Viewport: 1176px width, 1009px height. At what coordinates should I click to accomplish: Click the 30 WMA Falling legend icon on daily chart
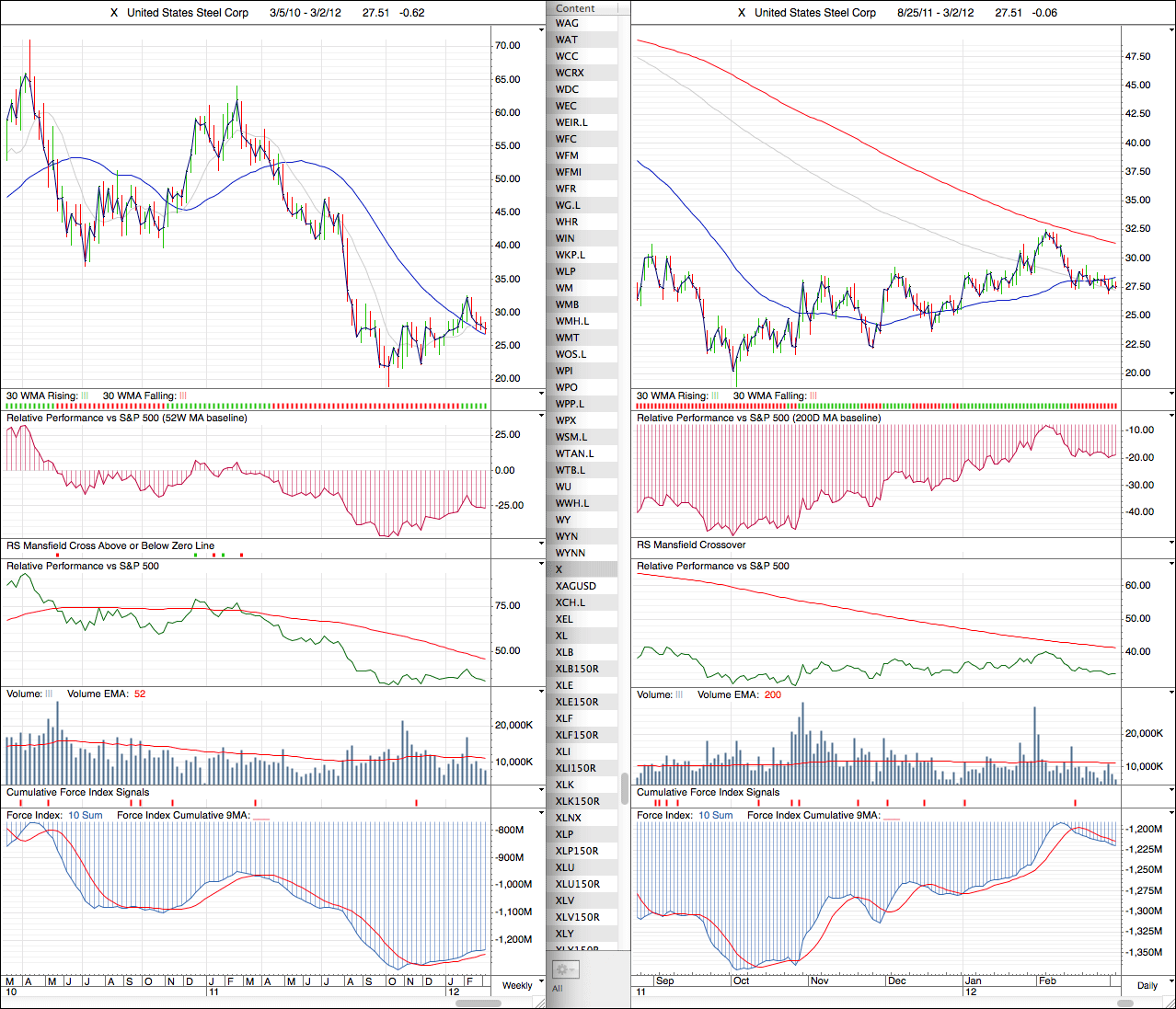click(813, 396)
